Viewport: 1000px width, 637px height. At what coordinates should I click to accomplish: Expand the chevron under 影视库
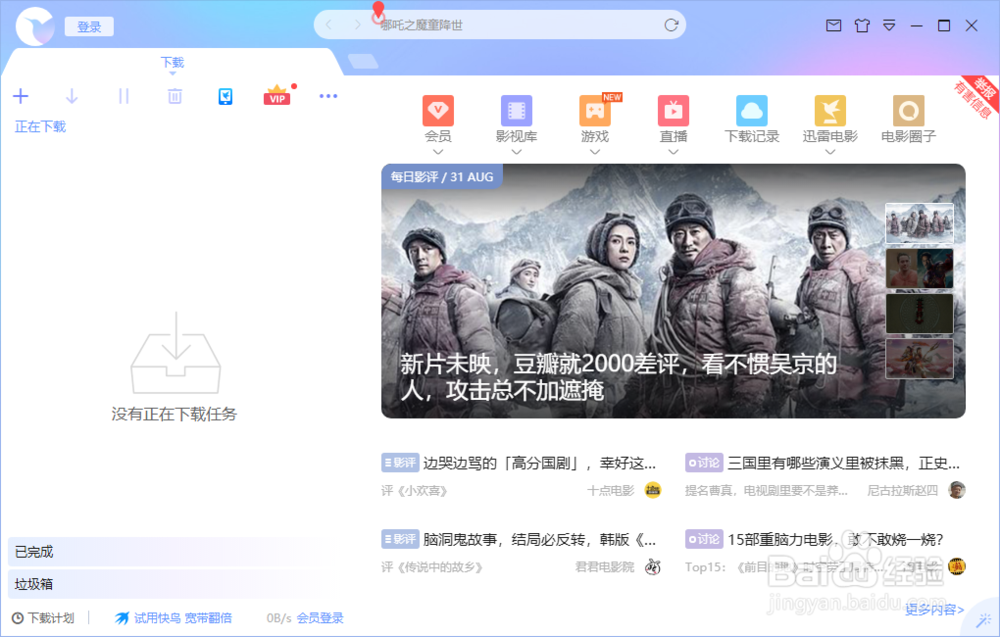coord(517,152)
